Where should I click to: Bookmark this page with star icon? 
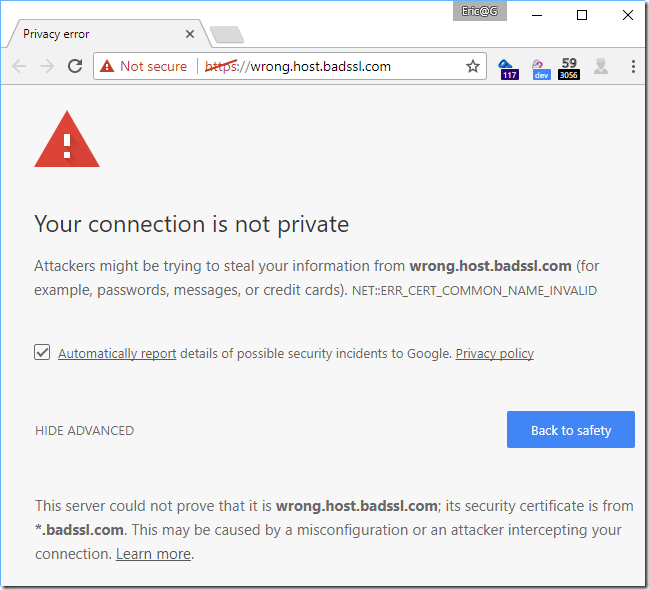tap(473, 67)
